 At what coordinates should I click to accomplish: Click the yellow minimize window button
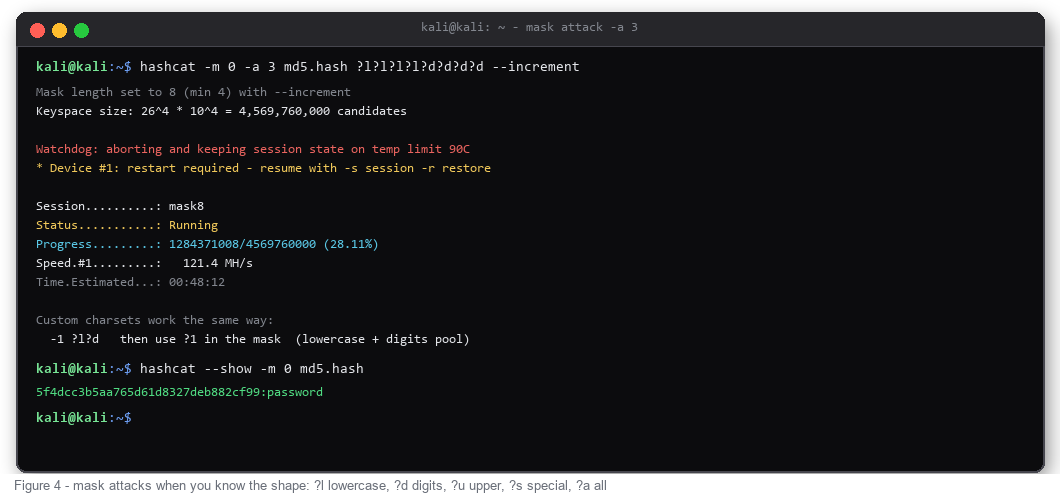point(59,30)
